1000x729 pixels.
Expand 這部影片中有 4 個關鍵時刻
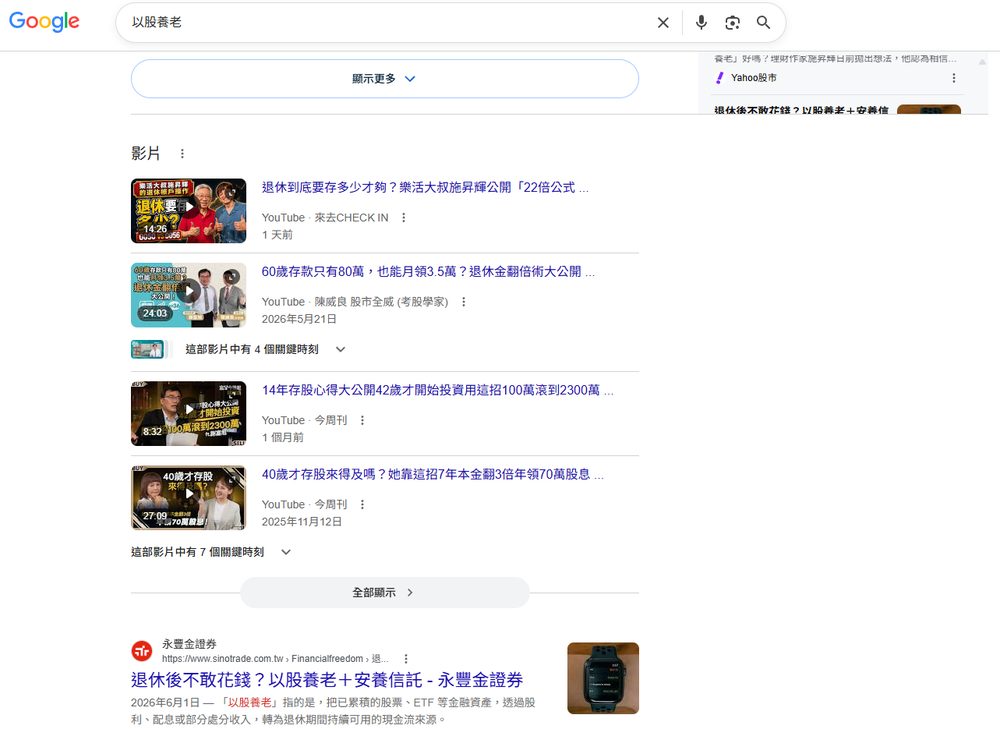(265, 350)
